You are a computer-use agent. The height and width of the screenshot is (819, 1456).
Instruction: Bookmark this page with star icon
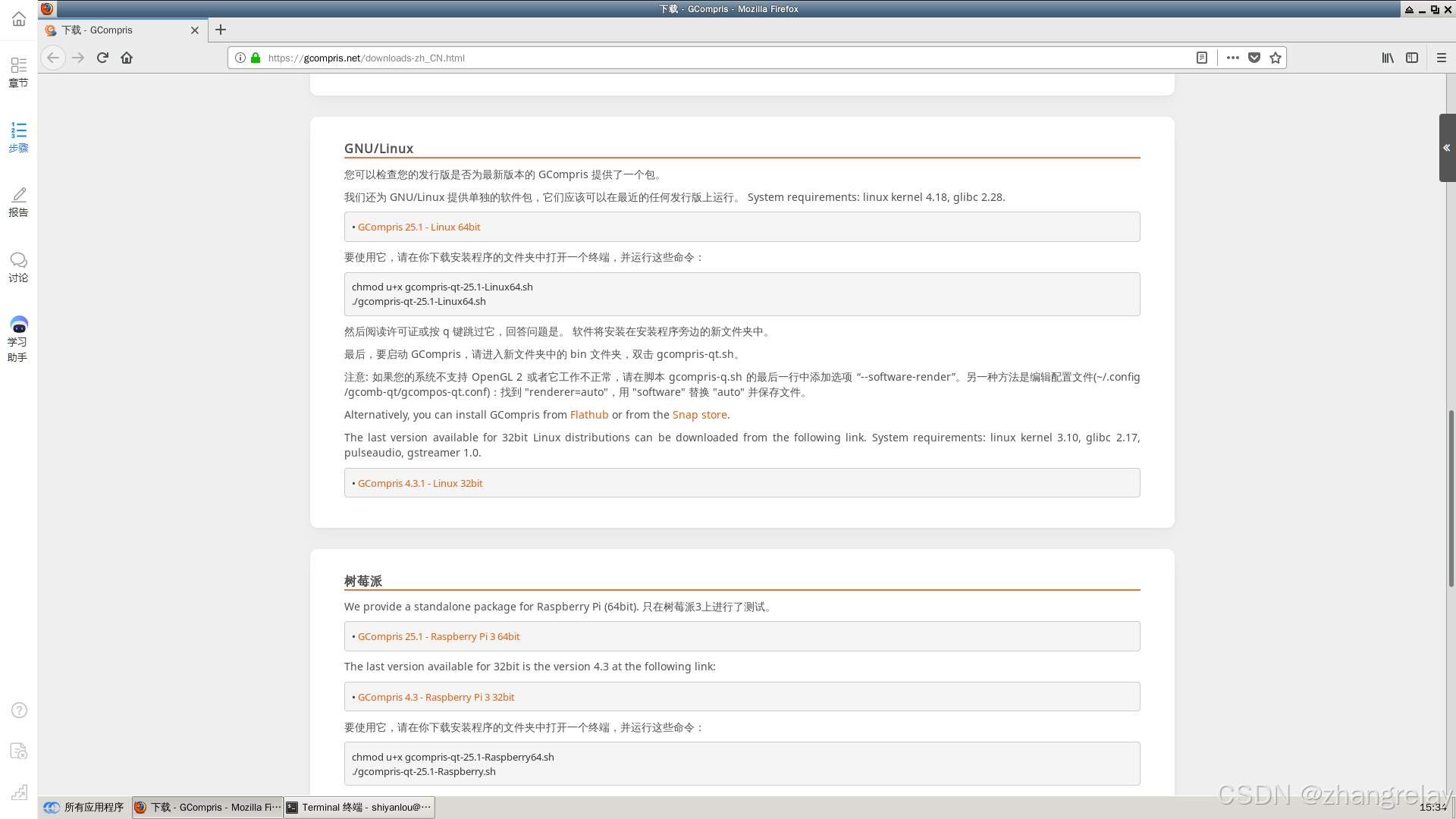point(1276,58)
